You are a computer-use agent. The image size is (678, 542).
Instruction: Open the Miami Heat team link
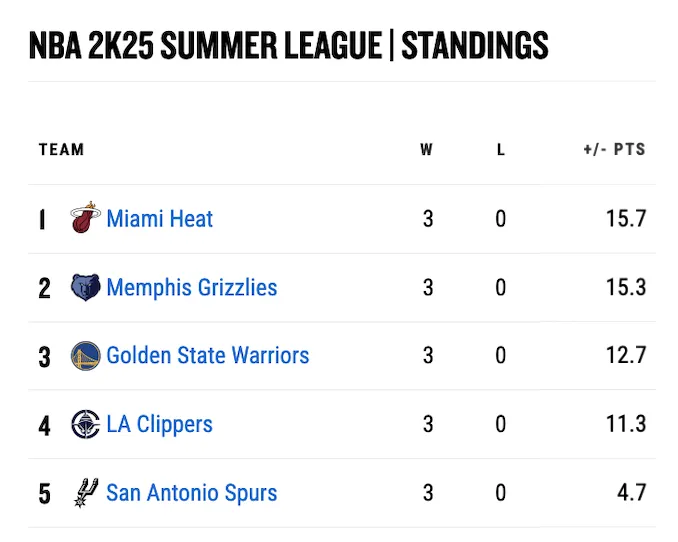click(159, 219)
